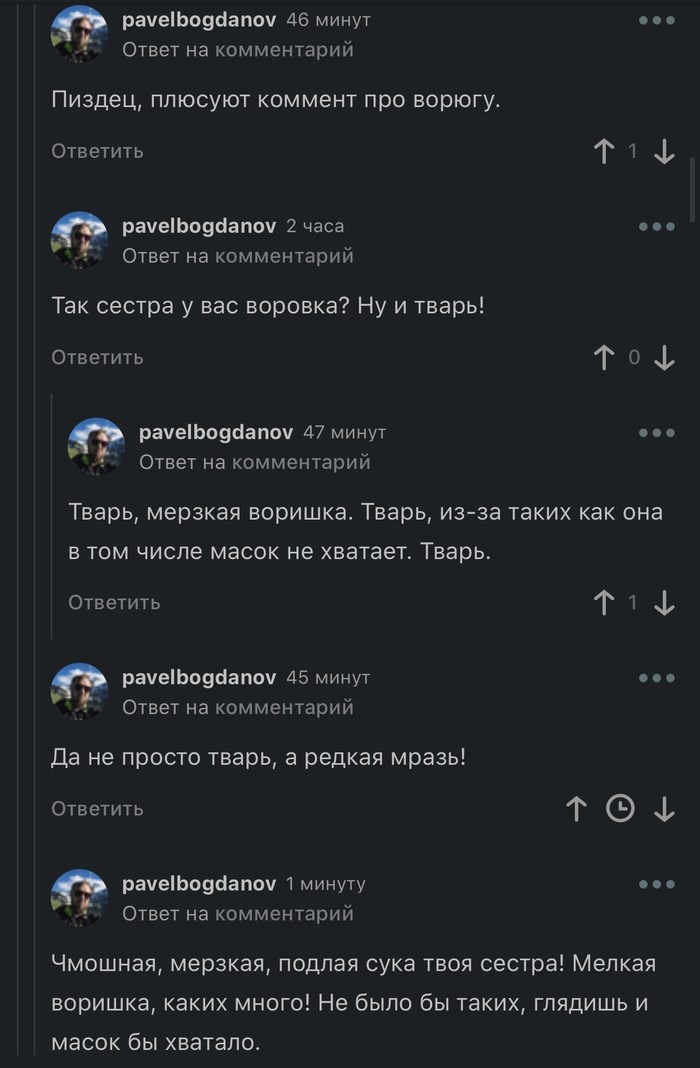Open ellipsis menu on "редкая мразь" comment
This screenshot has height=1068, width=700.
click(656, 677)
